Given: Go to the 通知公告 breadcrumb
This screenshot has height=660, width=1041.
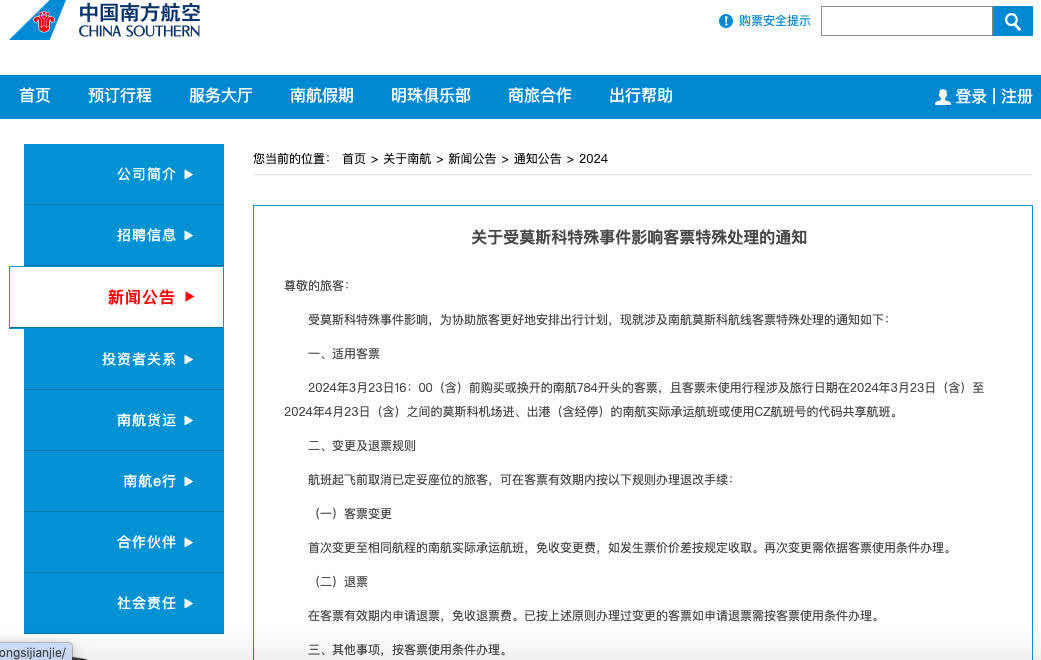Looking at the screenshot, I should point(538,159).
